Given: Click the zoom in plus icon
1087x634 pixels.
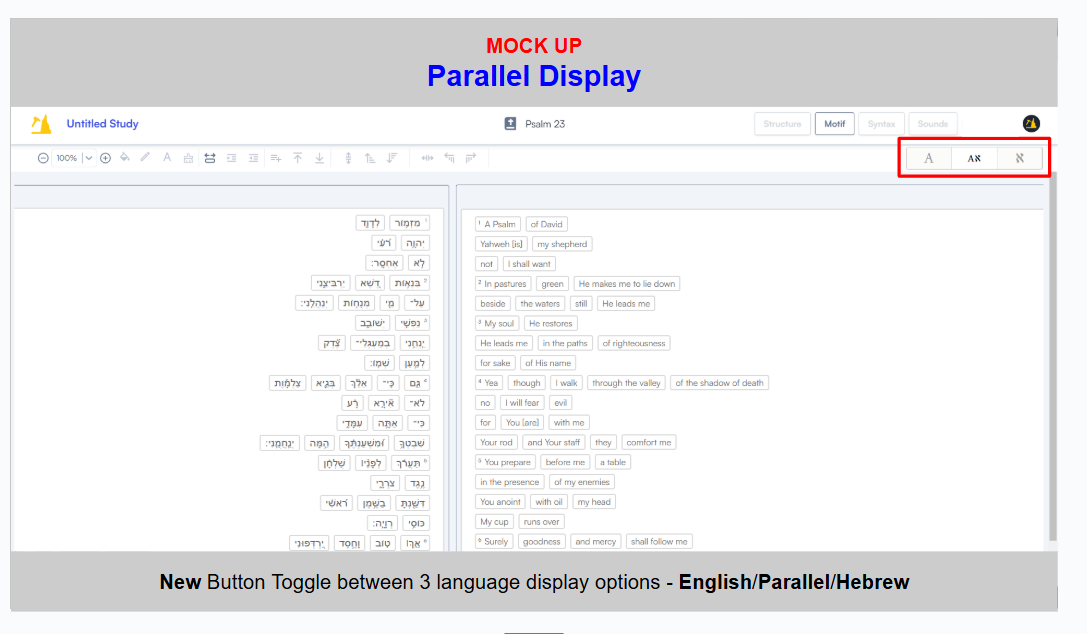Looking at the screenshot, I should (x=105, y=158).
